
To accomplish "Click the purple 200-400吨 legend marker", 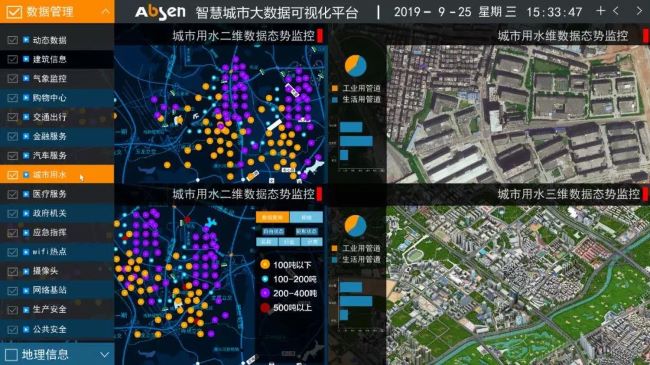I will coord(265,293).
